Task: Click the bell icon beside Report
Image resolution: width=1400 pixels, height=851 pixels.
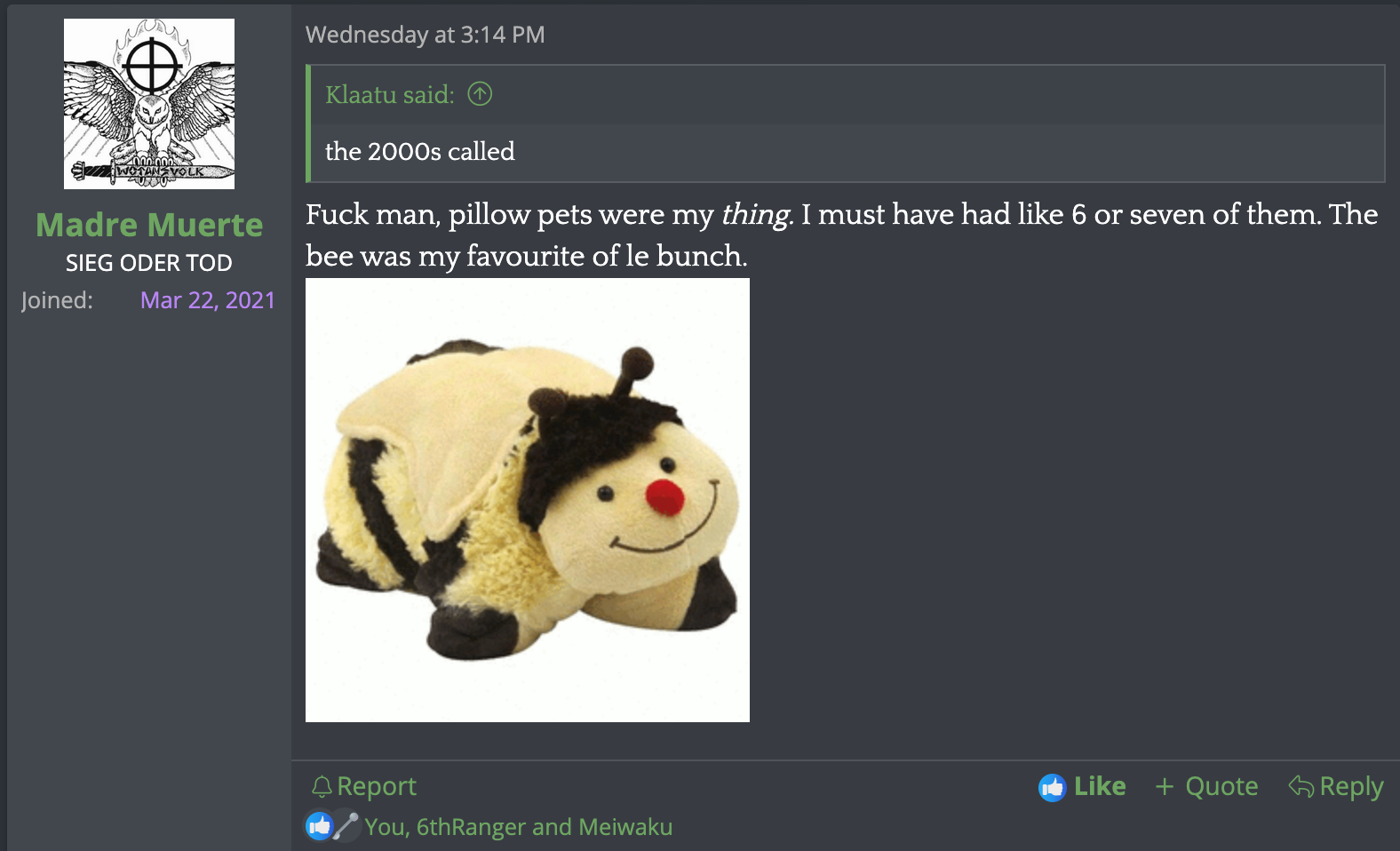Action: tap(322, 786)
